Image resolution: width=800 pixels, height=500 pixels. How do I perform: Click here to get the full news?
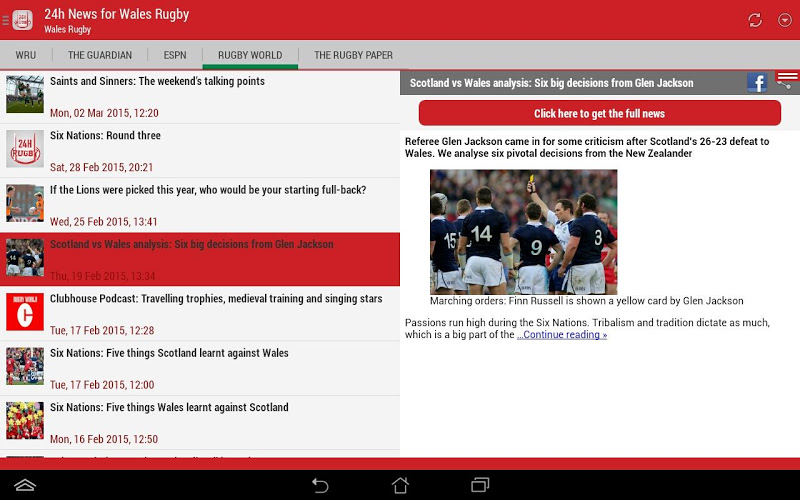click(599, 113)
